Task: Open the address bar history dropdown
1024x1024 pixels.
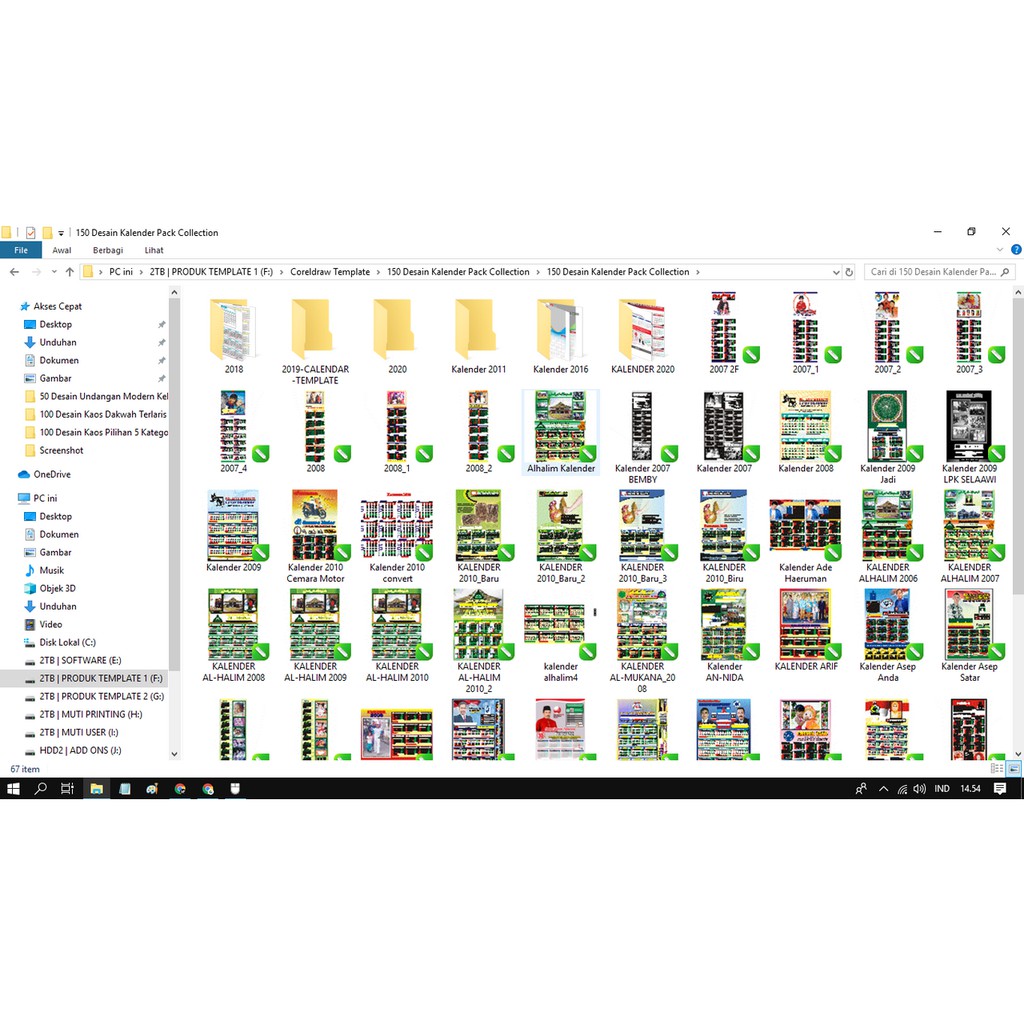Action: point(835,272)
